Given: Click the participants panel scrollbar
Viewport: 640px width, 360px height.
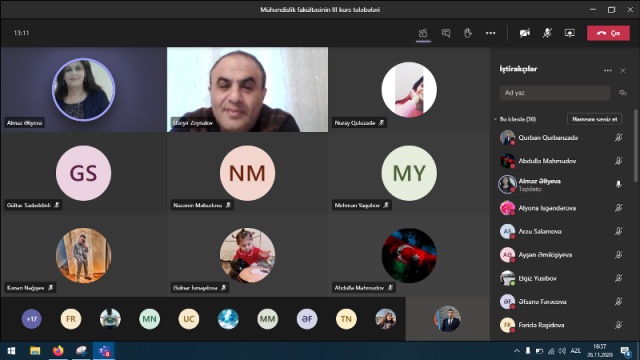Looking at the screenshot, I should [x=636, y=145].
